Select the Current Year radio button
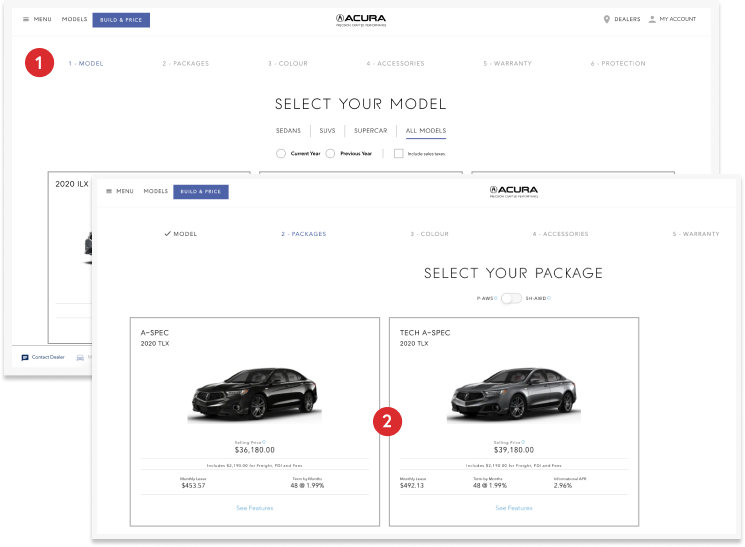Viewport: 745px width, 547px height. [280, 153]
